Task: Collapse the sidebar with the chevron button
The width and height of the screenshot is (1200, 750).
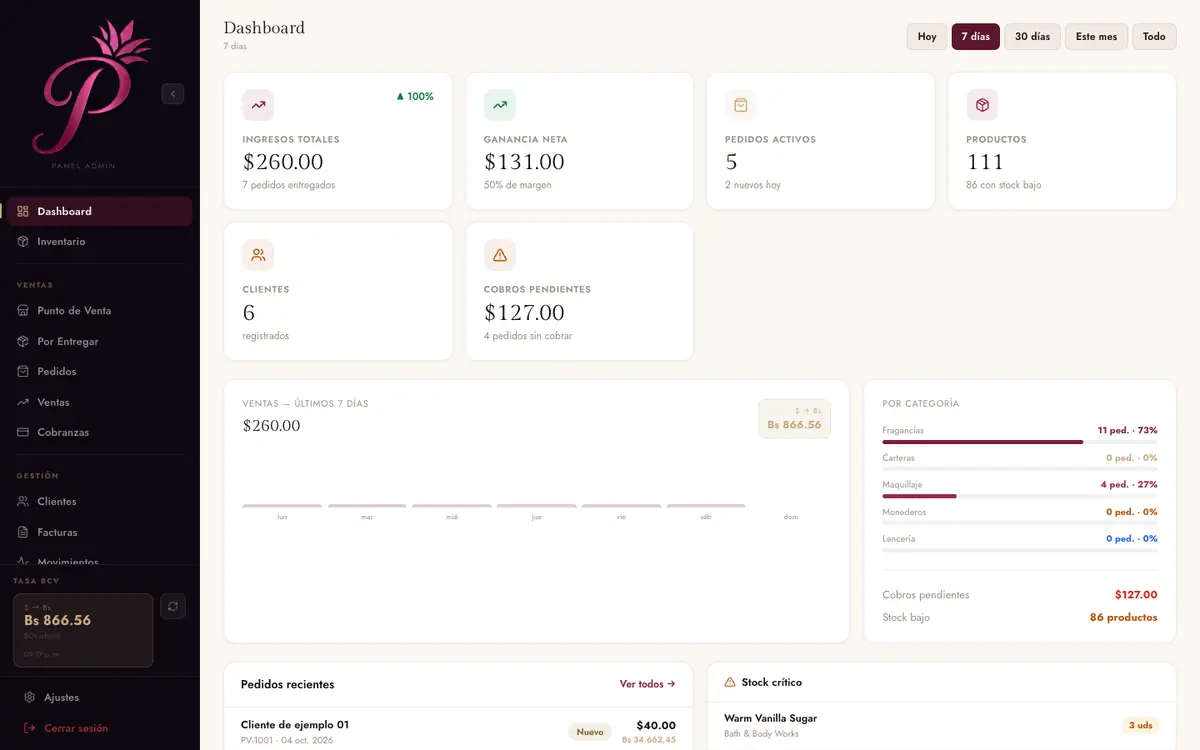Action: pyautogui.click(x=173, y=94)
